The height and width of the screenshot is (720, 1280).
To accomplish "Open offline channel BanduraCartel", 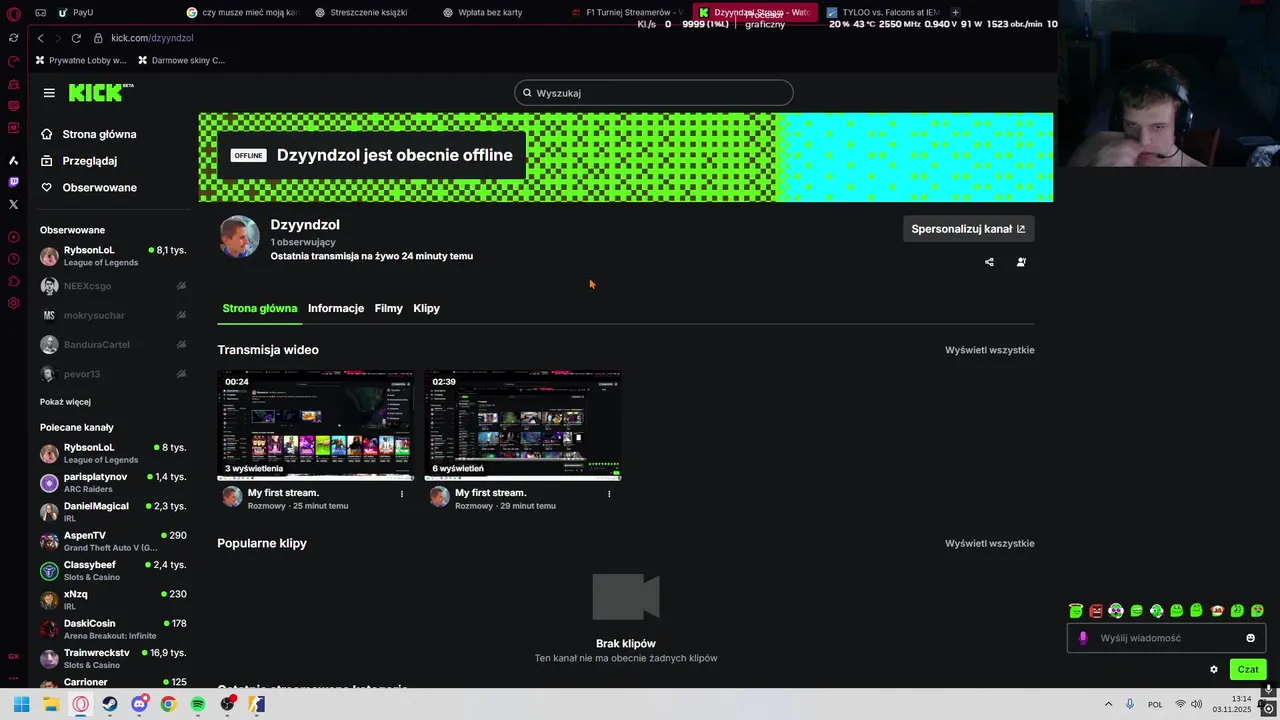I will [113, 344].
